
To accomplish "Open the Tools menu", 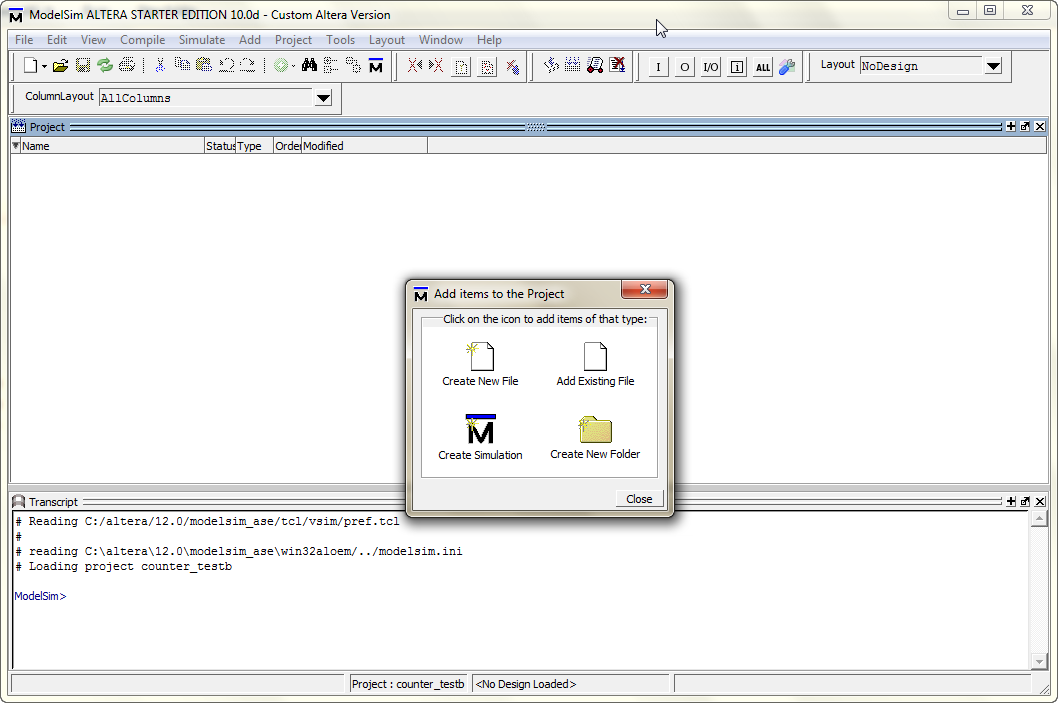I will pyautogui.click(x=340, y=40).
